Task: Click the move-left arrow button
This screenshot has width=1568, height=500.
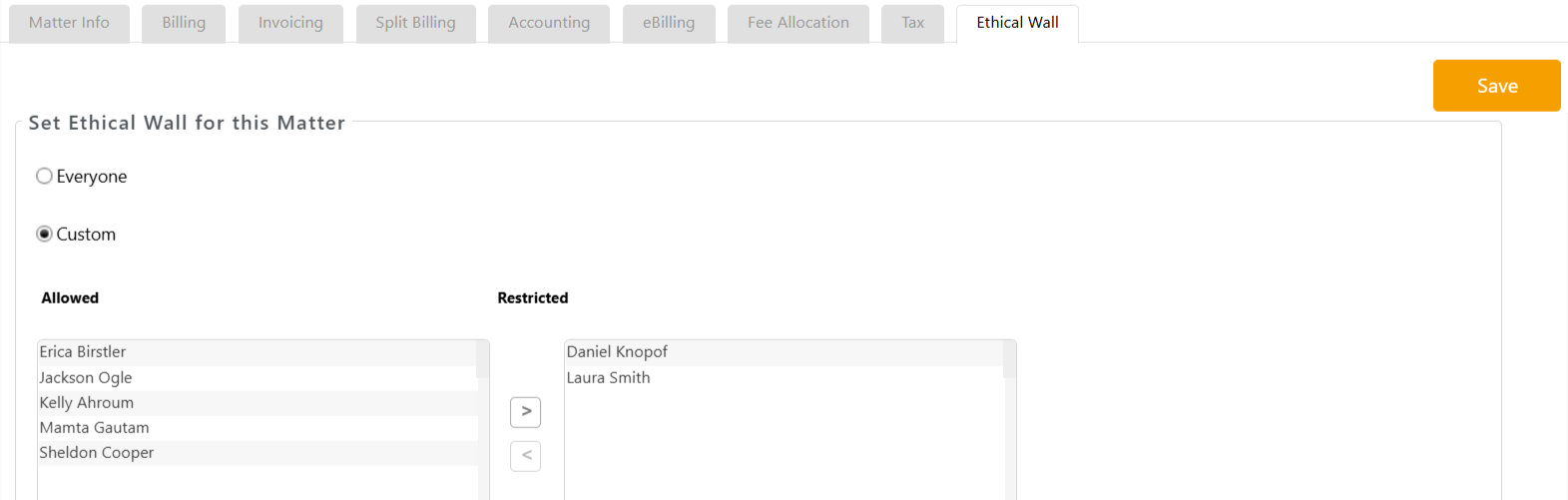Action: click(x=525, y=456)
